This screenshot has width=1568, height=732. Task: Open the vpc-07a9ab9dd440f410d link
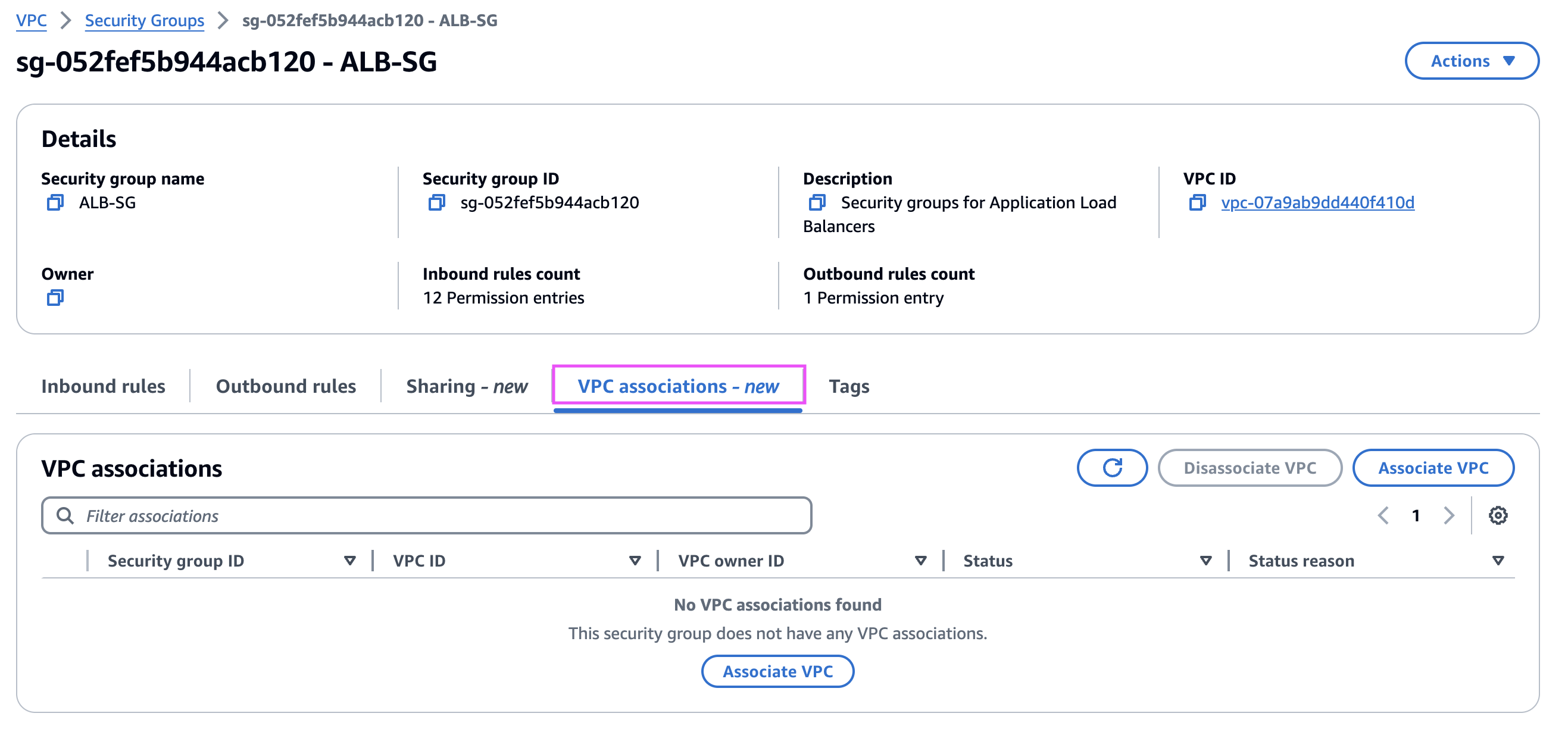click(x=1317, y=202)
